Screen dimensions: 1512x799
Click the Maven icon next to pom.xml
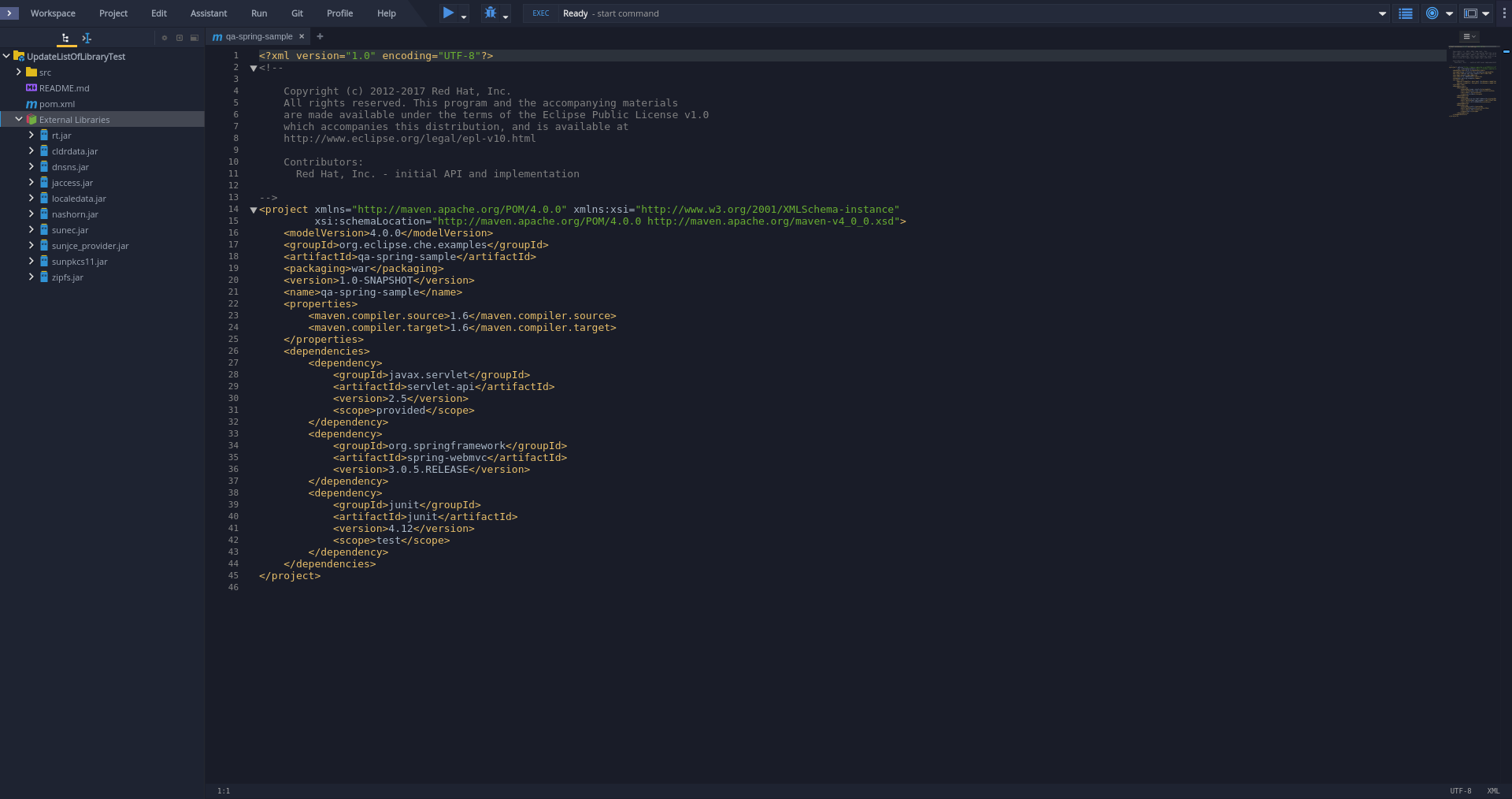(31, 104)
